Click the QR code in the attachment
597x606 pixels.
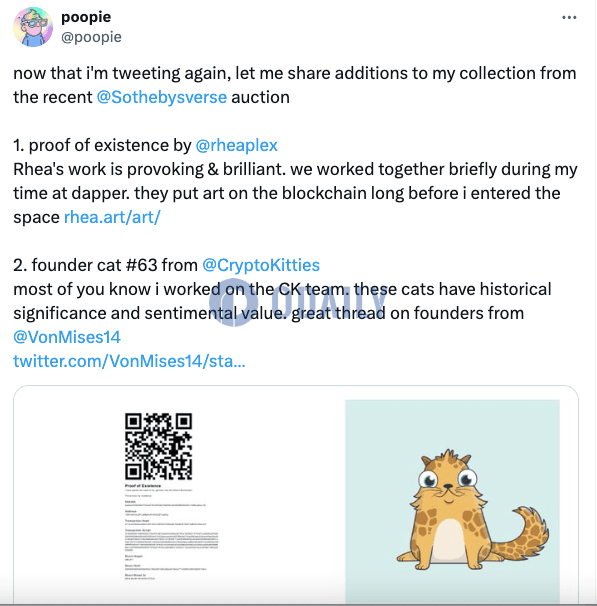point(158,446)
